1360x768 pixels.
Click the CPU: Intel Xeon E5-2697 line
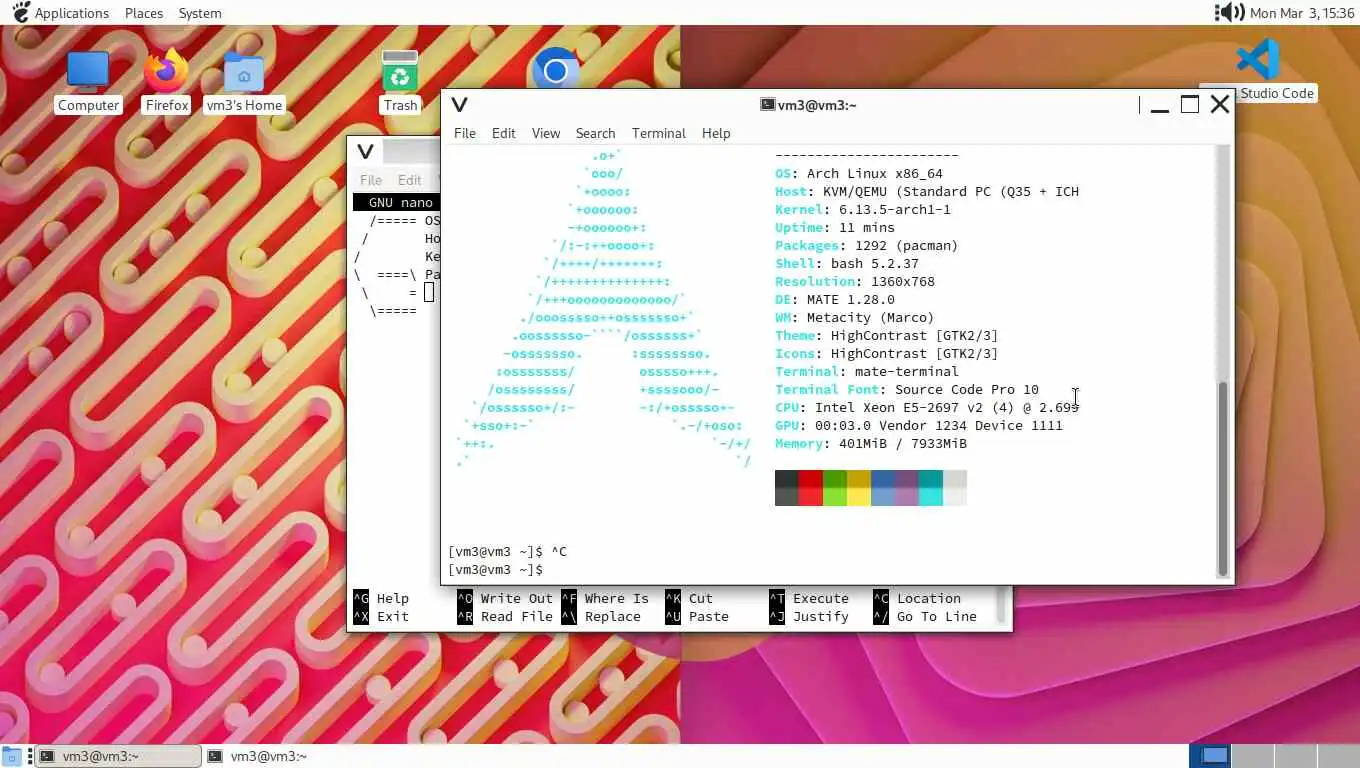(927, 408)
